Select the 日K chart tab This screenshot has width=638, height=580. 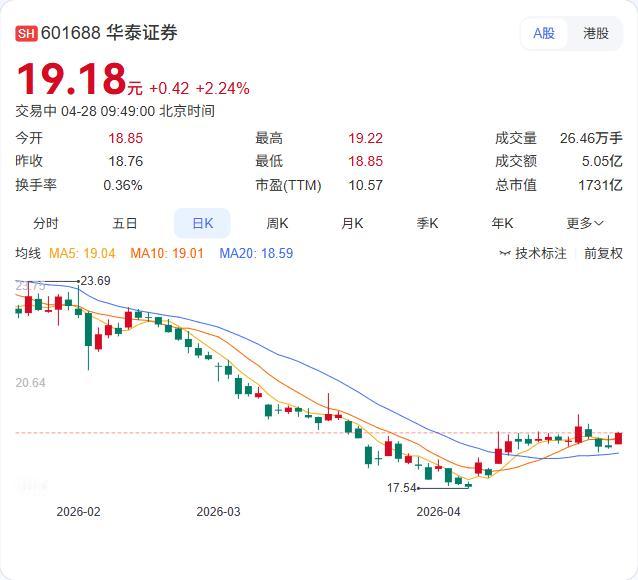(x=202, y=223)
